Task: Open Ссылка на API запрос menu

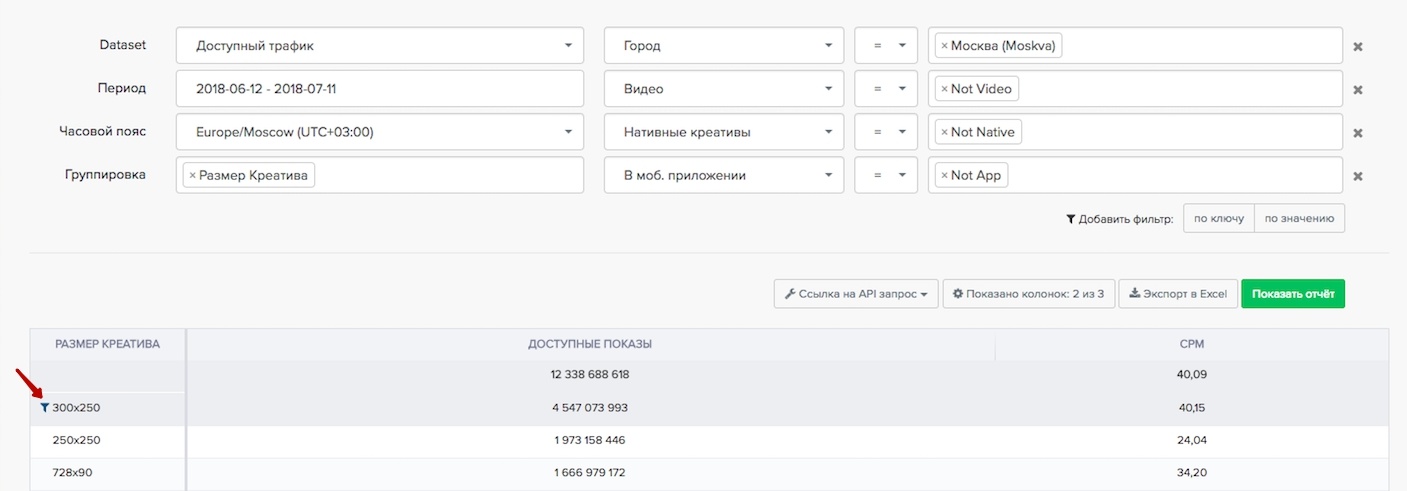Action: pyautogui.click(x=855, y=294)
